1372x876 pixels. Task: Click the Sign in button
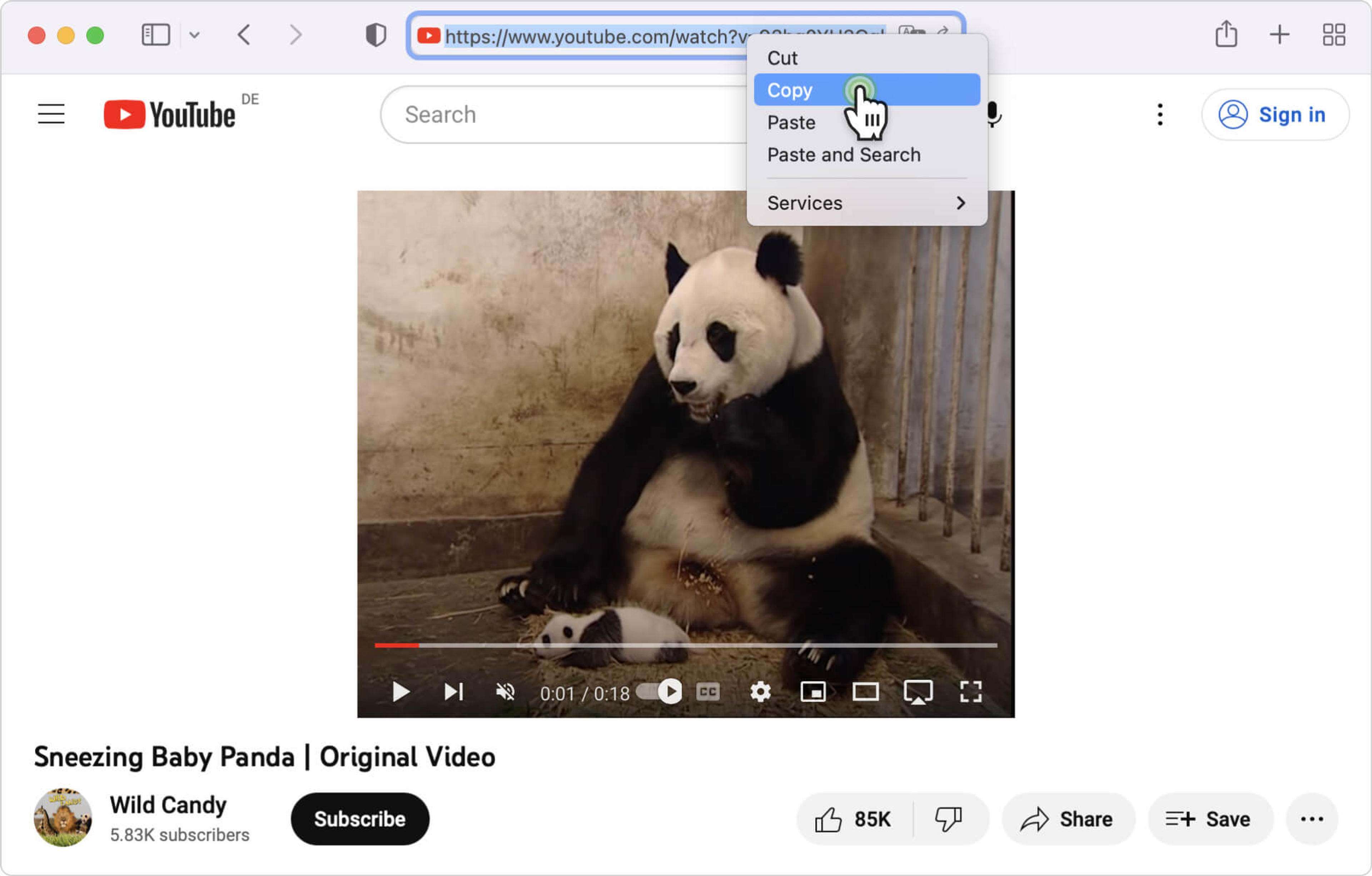click(1274, 115)
